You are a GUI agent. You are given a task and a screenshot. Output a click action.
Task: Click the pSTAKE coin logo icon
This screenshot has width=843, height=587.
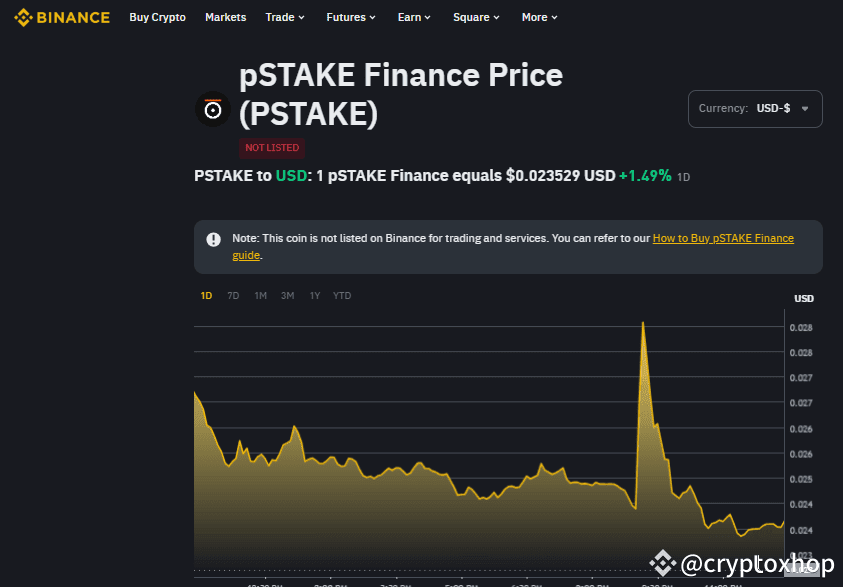(213, 109)
